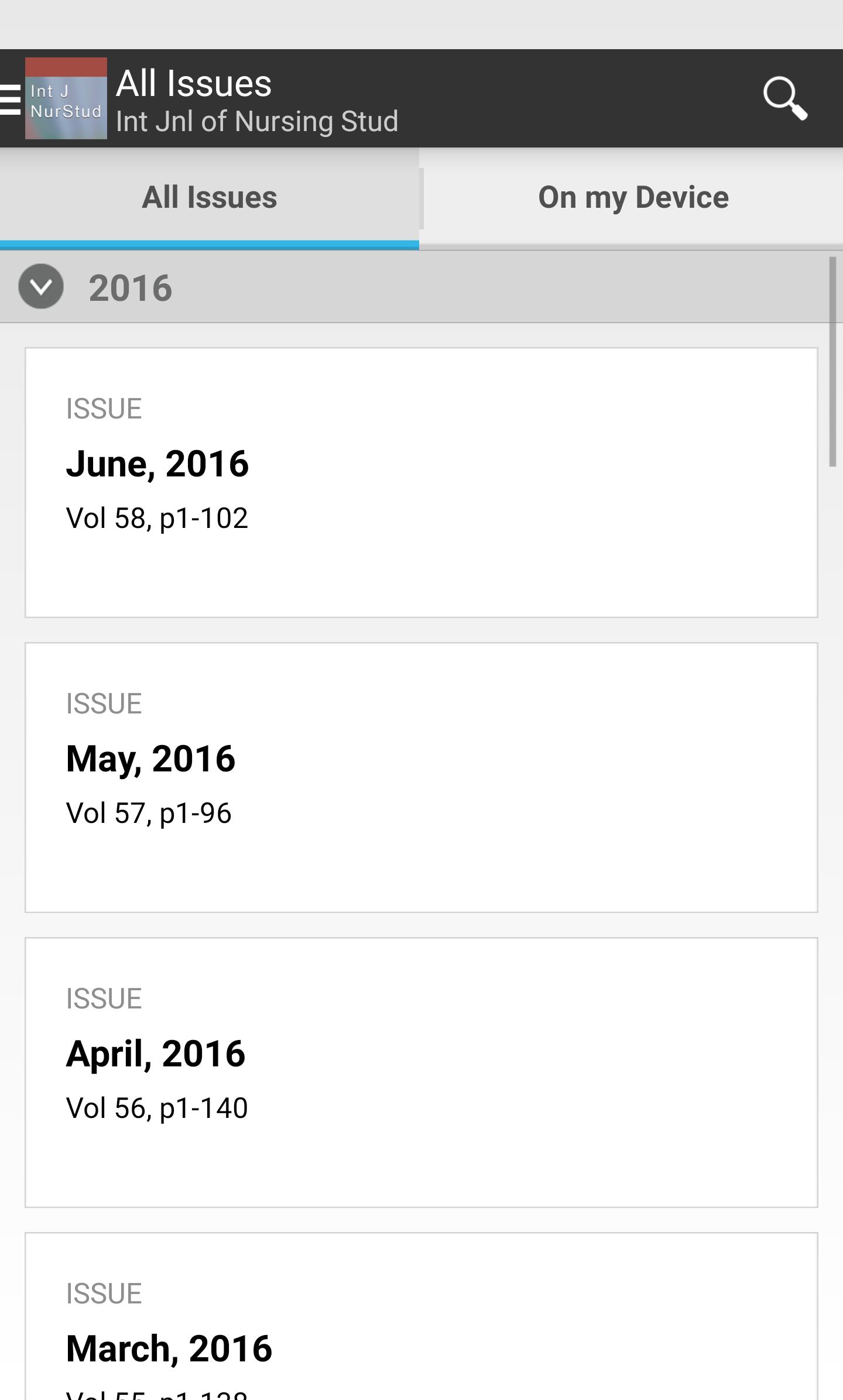This screenshot has width=843, height=1400.
Task: Collapse the 2016 year section
Action: (41, 287)
